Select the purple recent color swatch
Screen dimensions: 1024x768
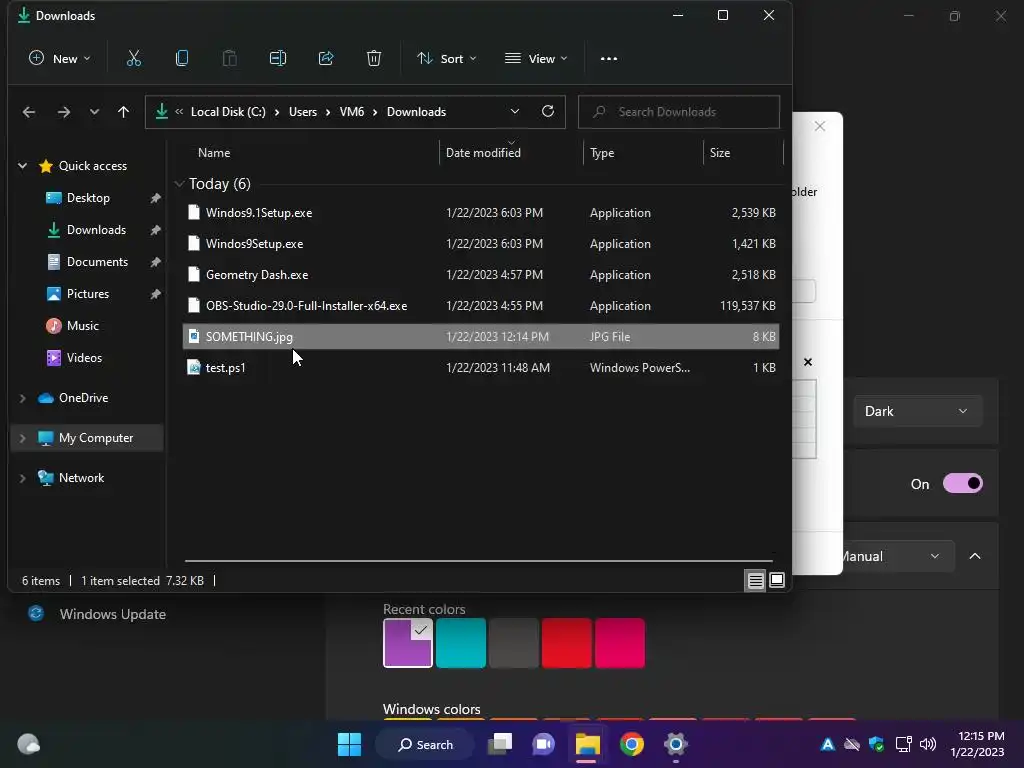point(408,643)
